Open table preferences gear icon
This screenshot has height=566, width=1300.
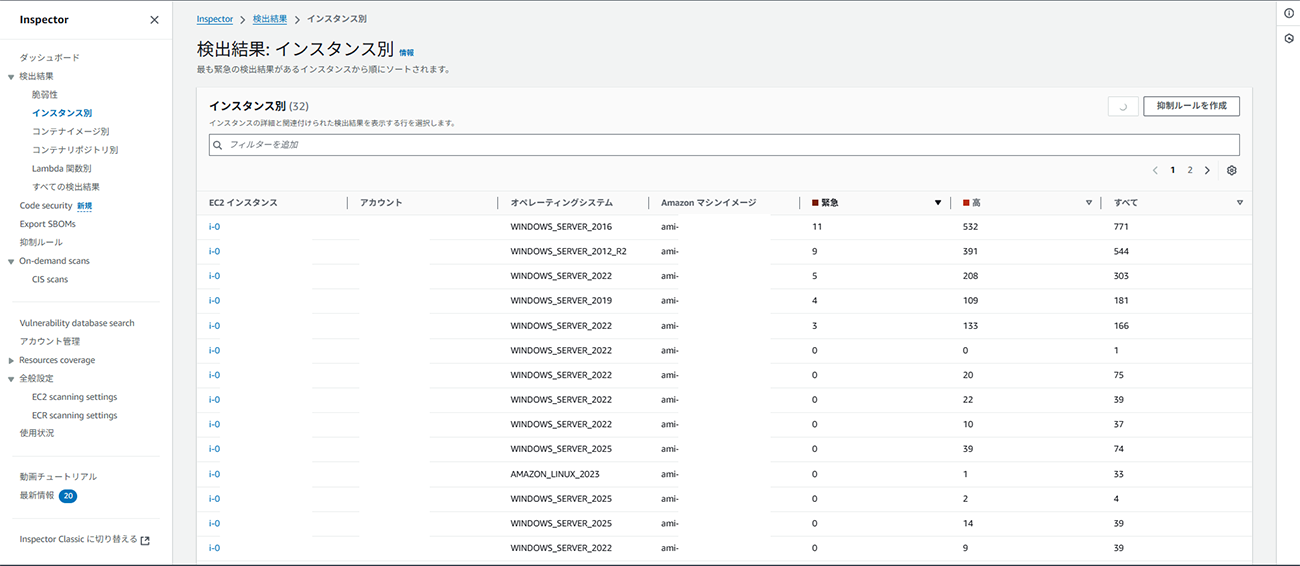coord(1231,171)
